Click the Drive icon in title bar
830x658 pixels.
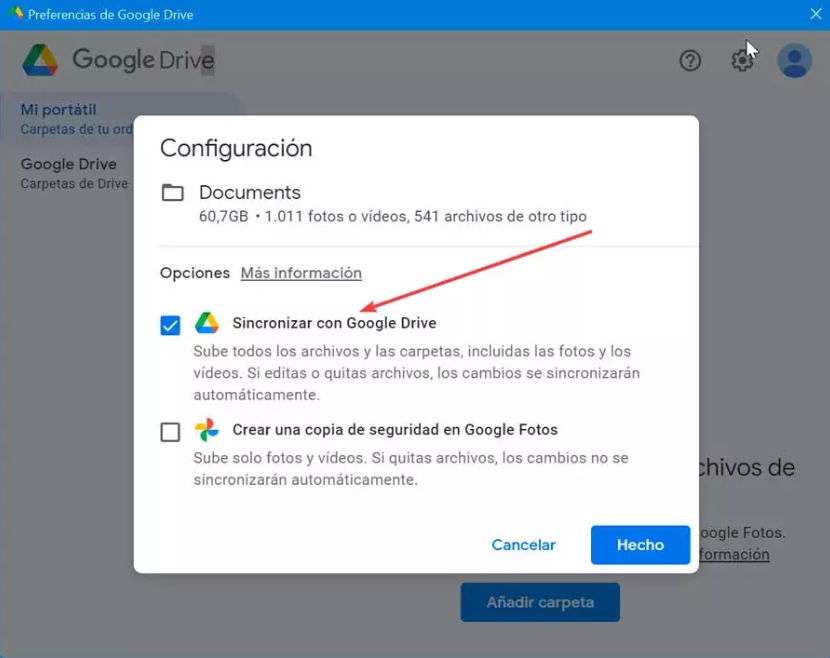click(16, 13)
